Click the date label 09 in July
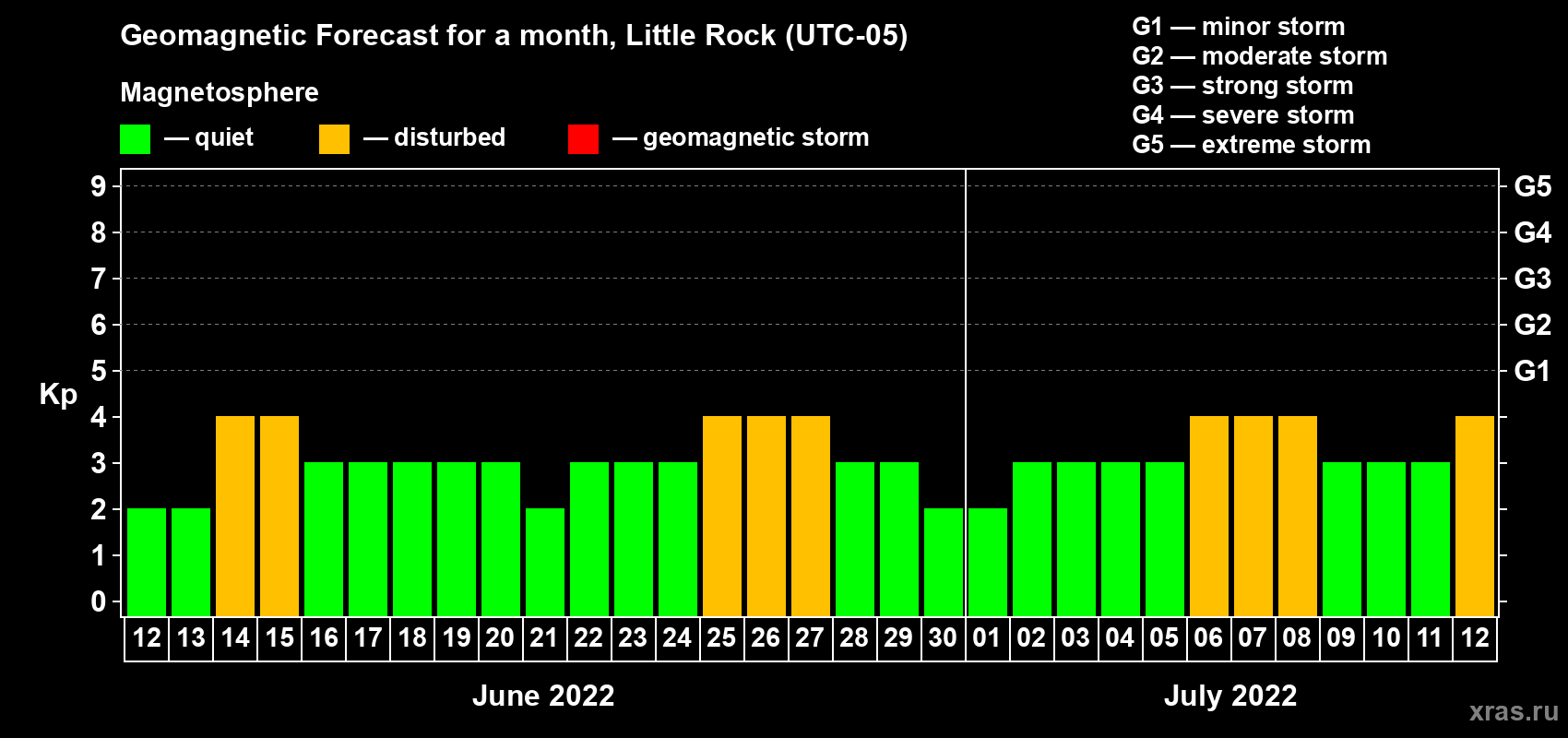The image size is (1568, 738). [x=1342, y=638]
